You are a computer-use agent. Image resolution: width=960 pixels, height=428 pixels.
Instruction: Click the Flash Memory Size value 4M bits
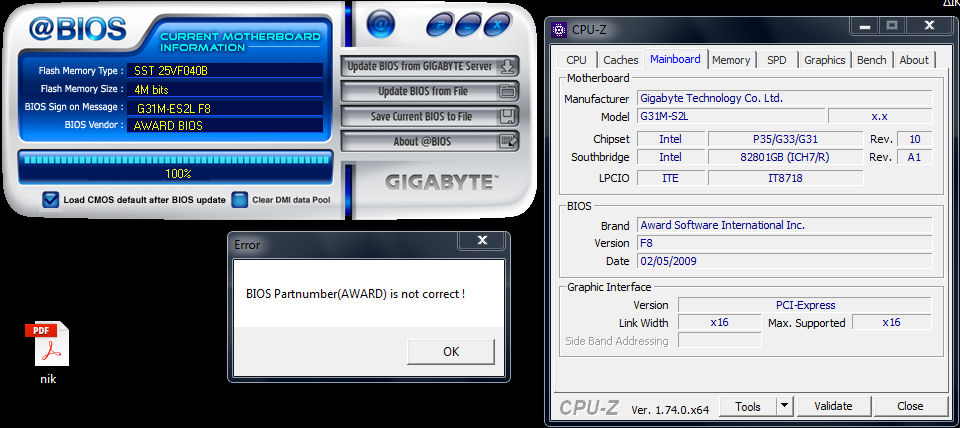click(x=225, y=89)
